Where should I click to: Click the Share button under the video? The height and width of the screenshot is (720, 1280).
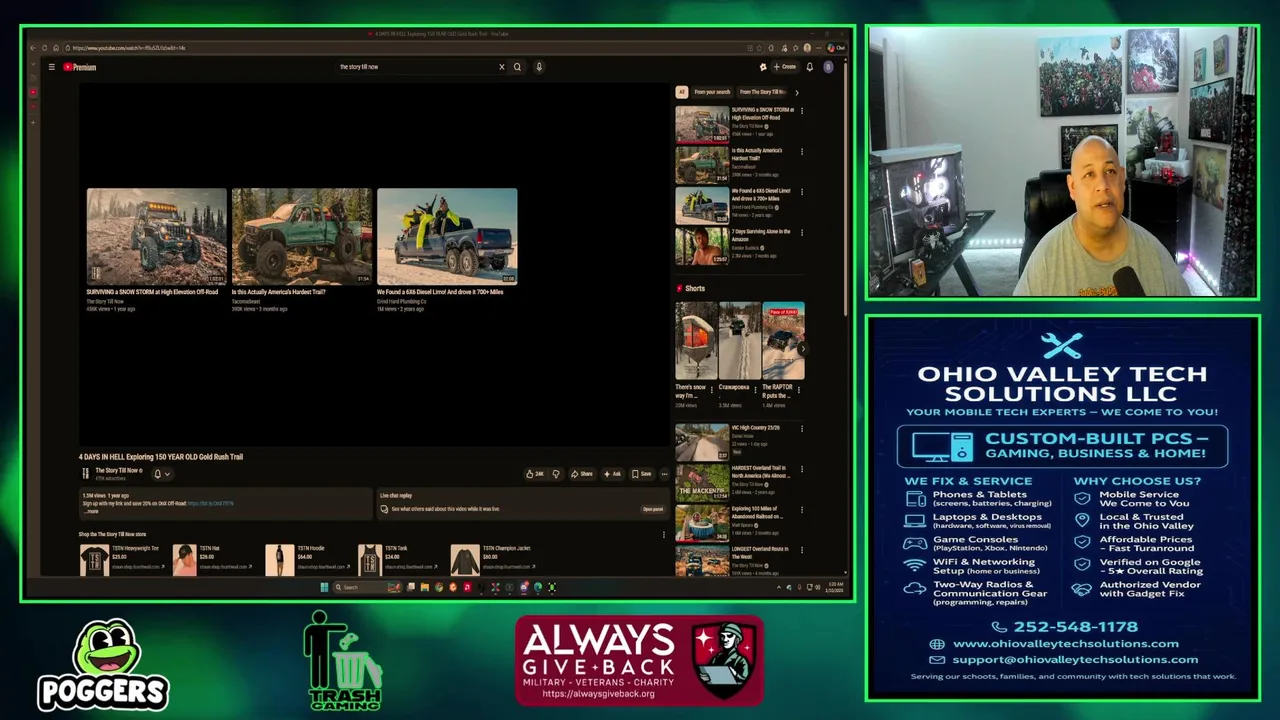[582, 474]
